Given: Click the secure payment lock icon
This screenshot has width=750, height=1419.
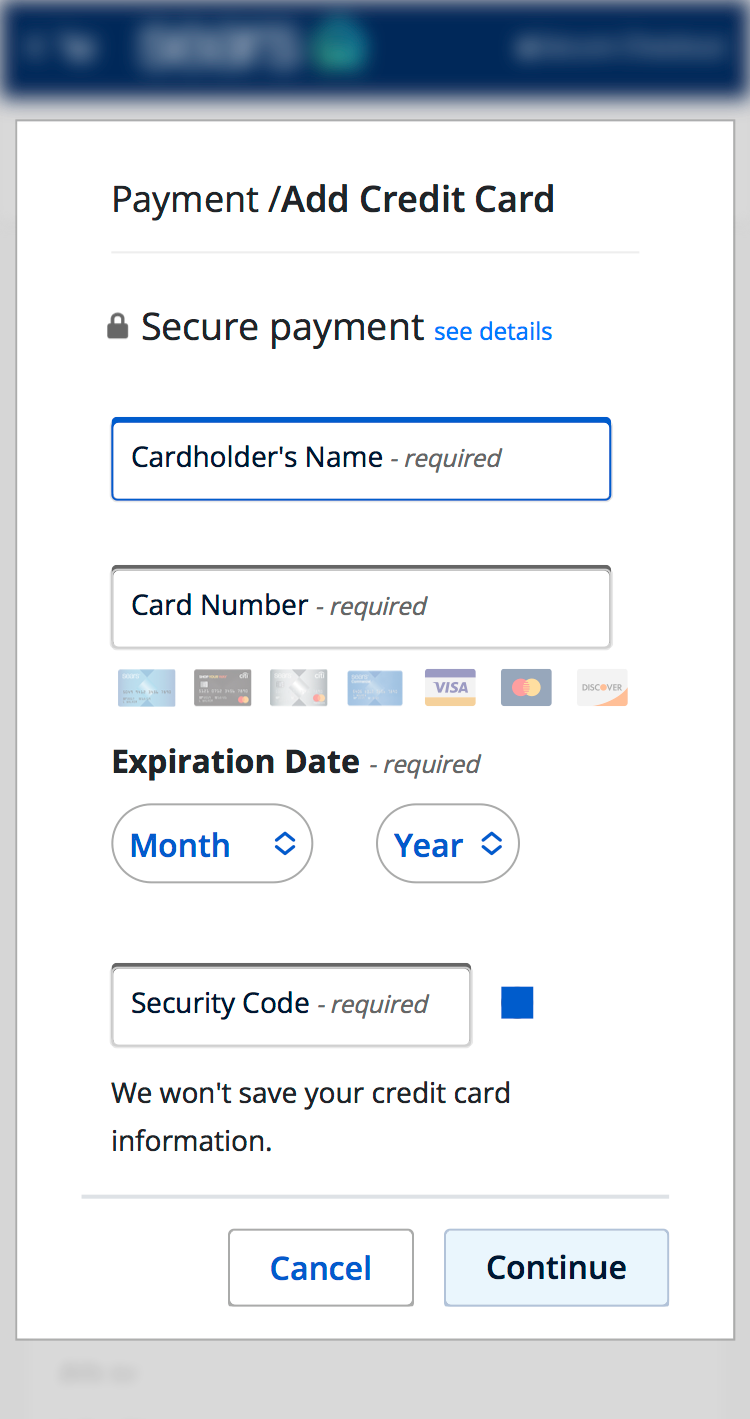Looking at the screenshot, I should (118, 325).
